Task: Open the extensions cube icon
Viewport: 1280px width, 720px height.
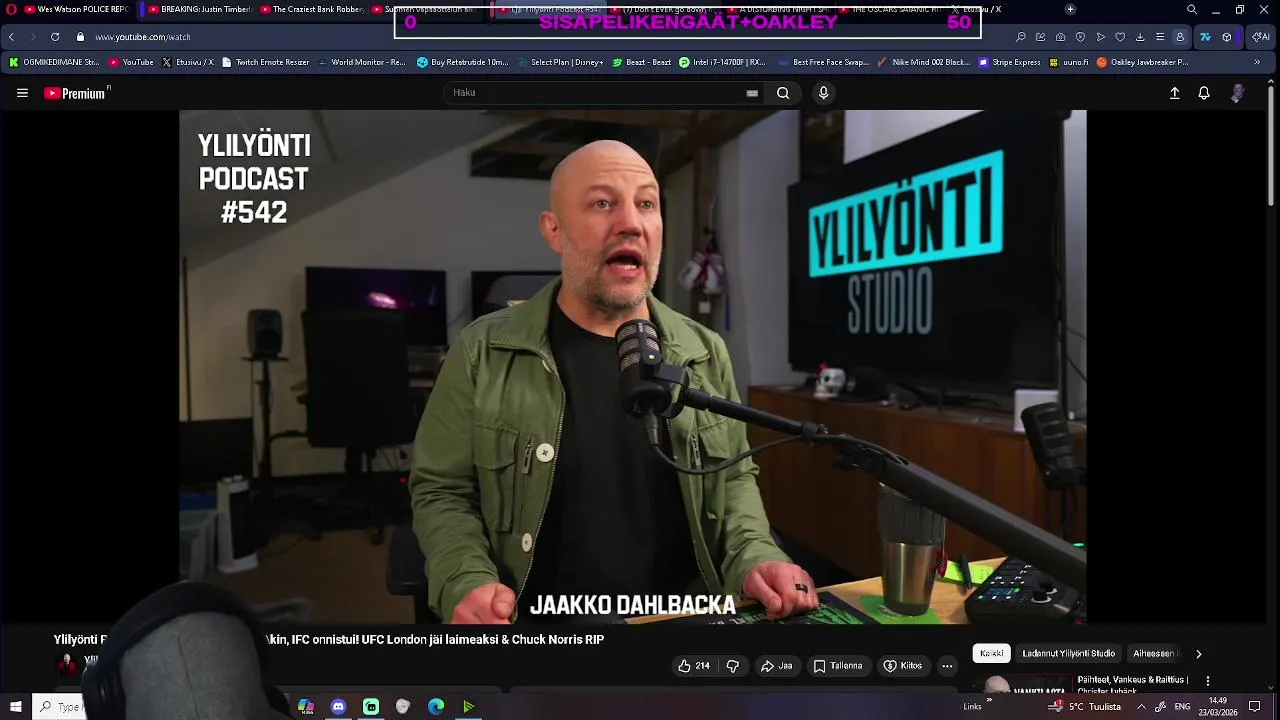Action: click(x=1227, y=37)
